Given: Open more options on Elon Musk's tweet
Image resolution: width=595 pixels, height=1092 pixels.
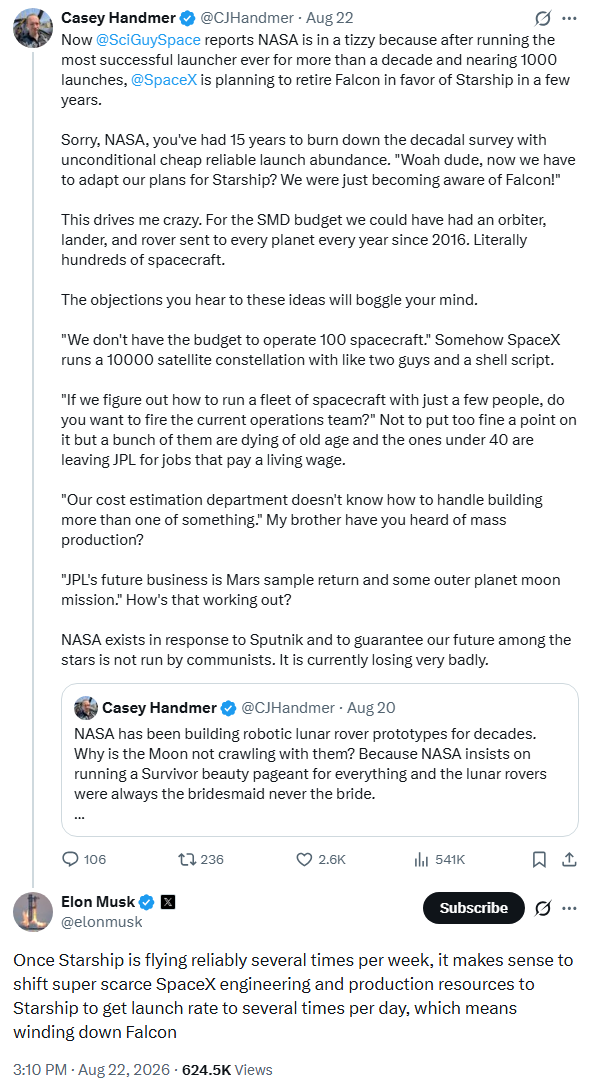Looking at the screenshot, I should pos(569,908).
